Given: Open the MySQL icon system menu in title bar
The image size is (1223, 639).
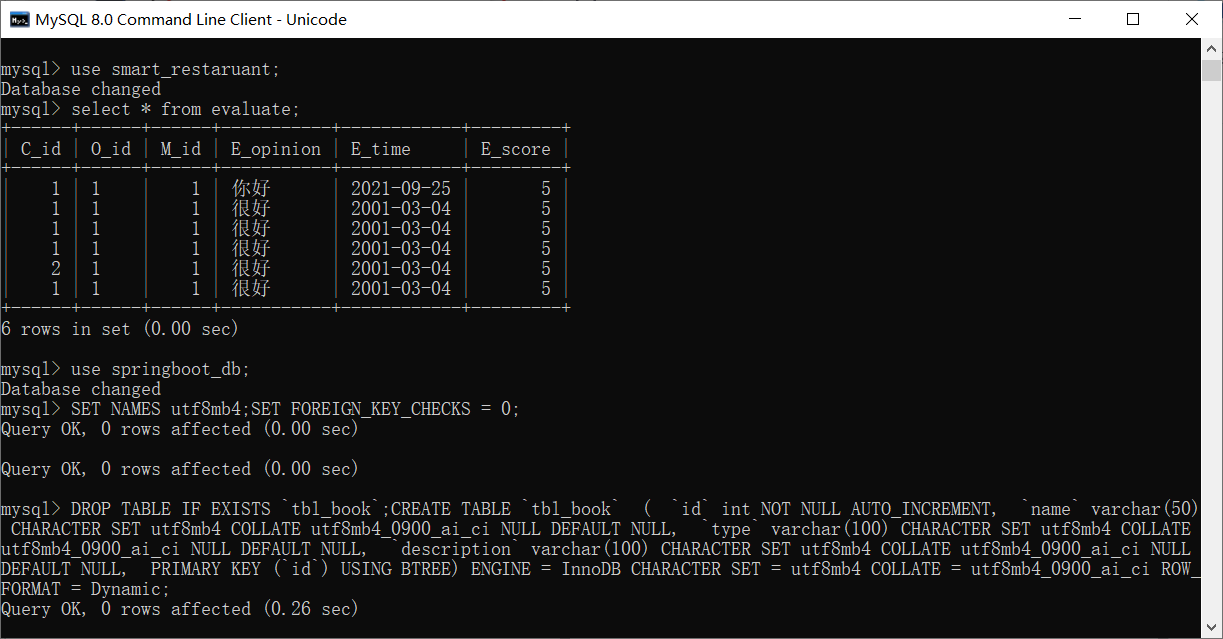Looking at the screenshot, I should tap(19, 19).
